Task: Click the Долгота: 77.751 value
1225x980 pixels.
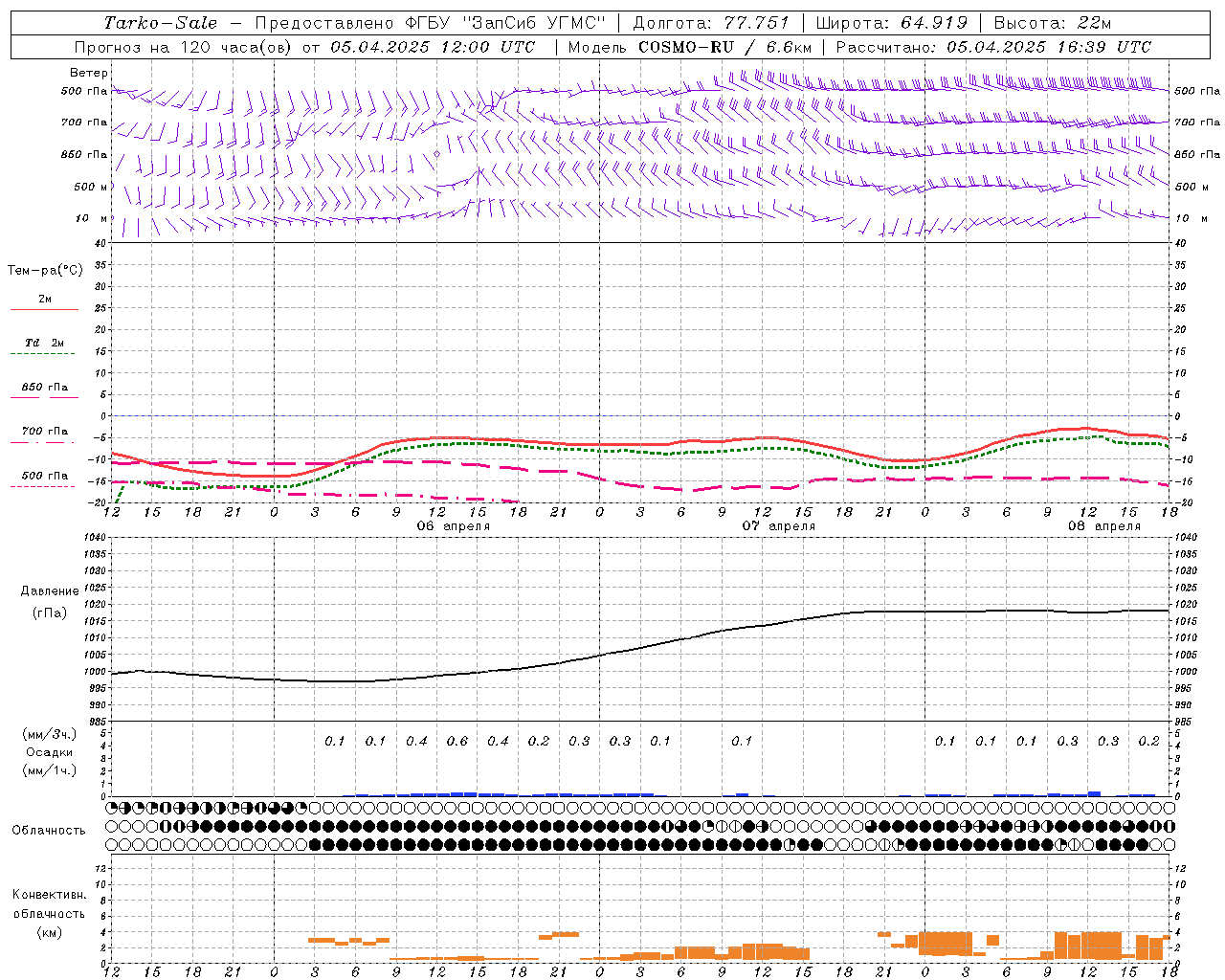Action: pos(711,23)
